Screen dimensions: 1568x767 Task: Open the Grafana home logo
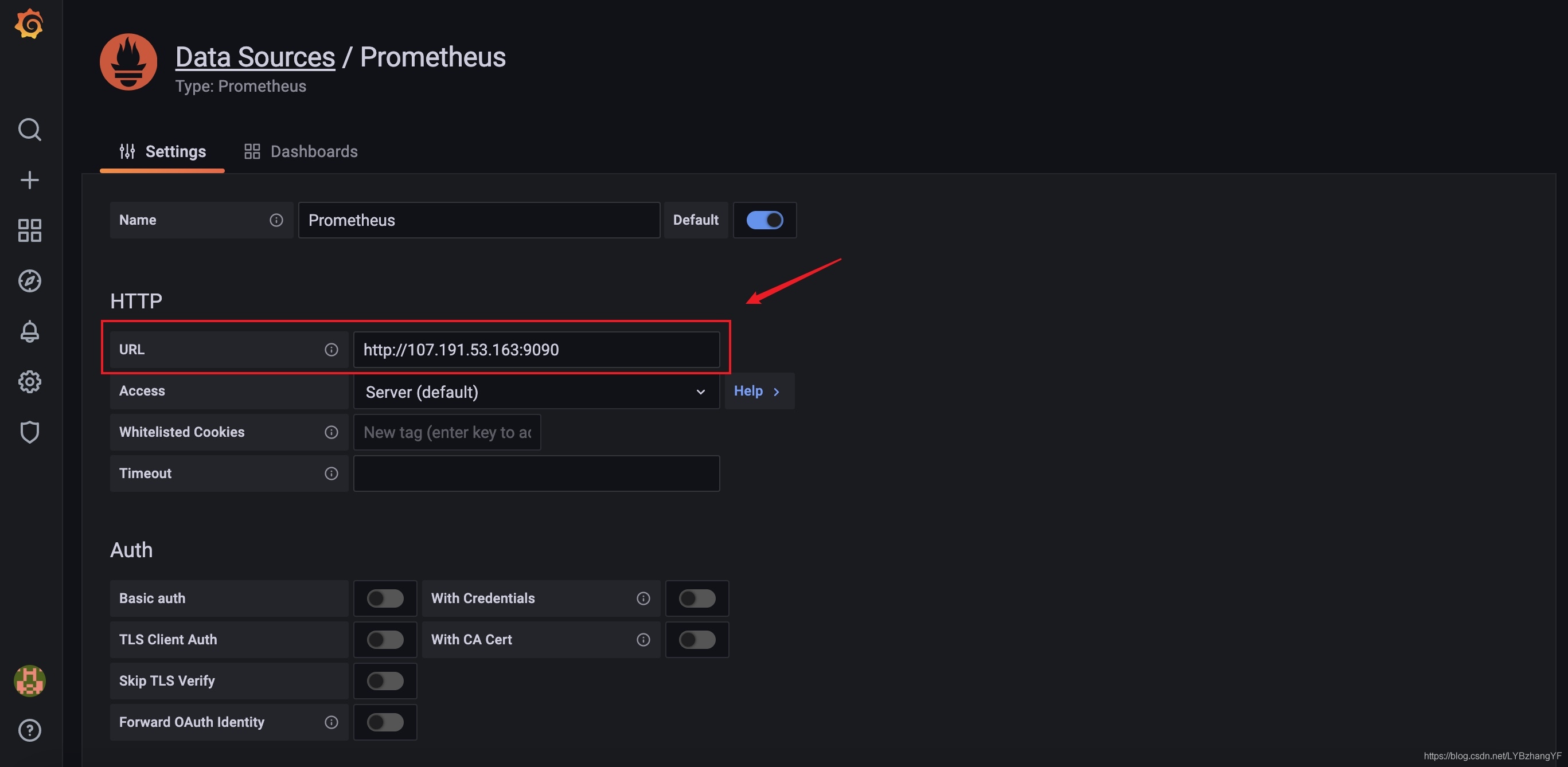[x=29, y=24]
